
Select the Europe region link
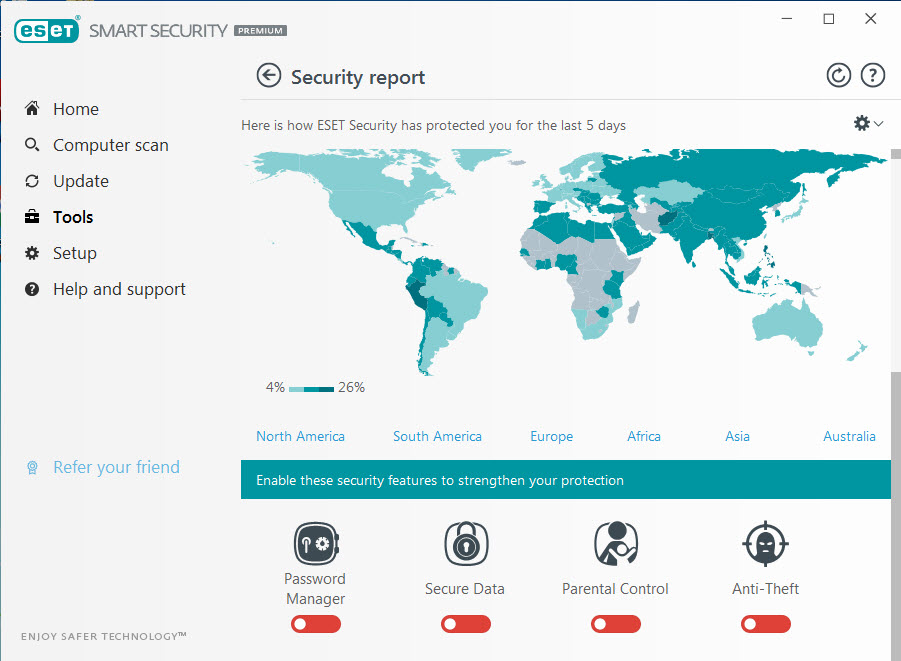552,436
